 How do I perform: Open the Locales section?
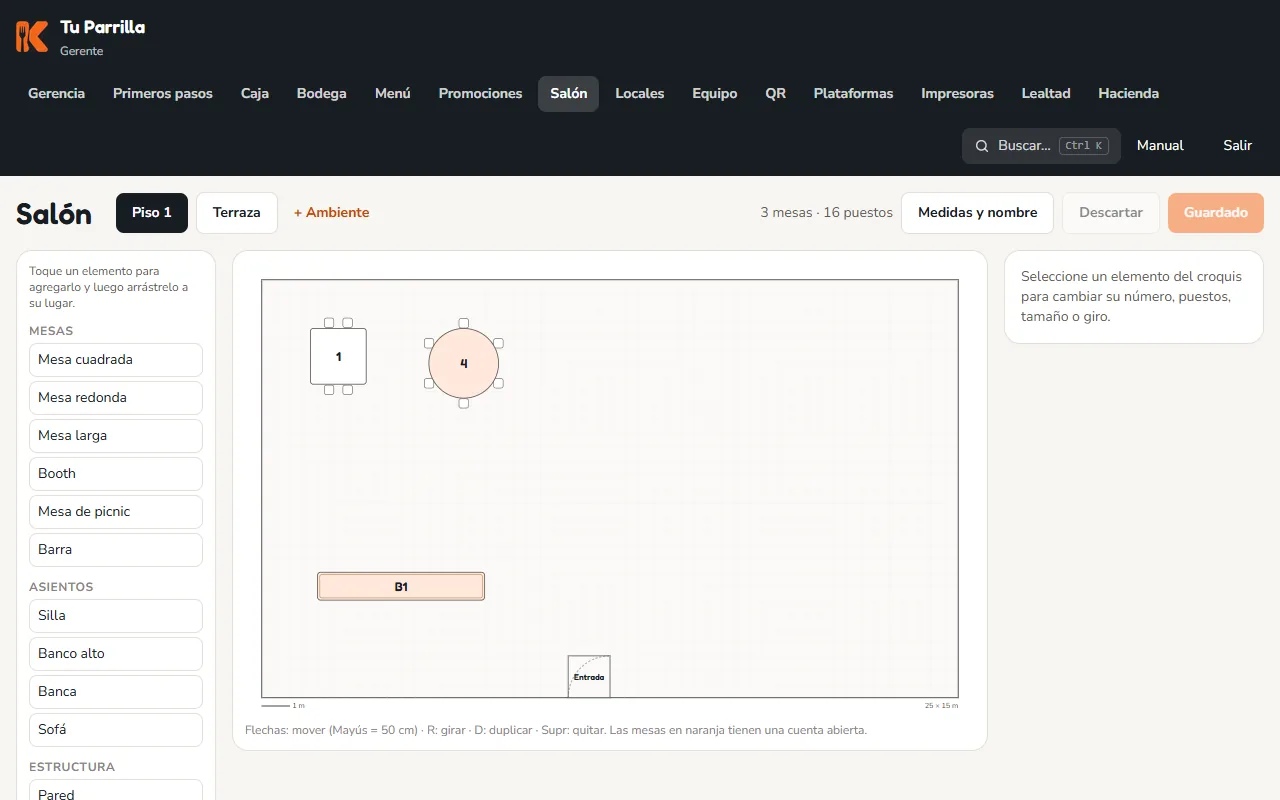coord(640,94)
